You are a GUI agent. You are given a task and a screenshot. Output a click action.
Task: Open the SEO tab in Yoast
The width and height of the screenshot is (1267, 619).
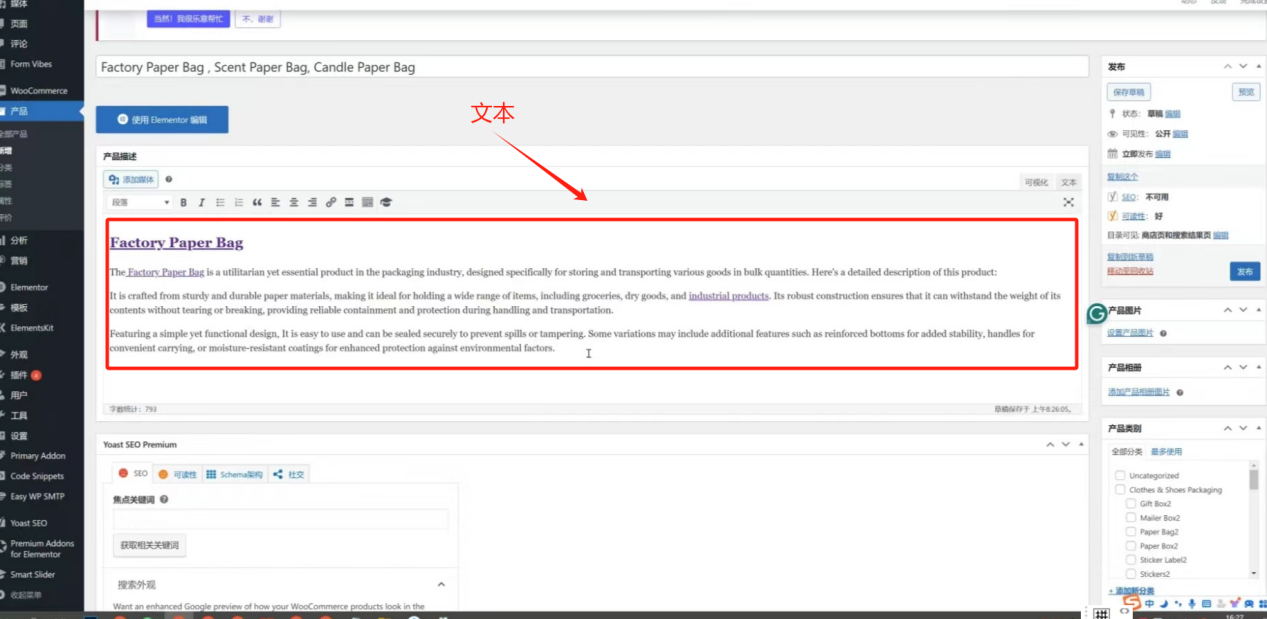point(134,474)
